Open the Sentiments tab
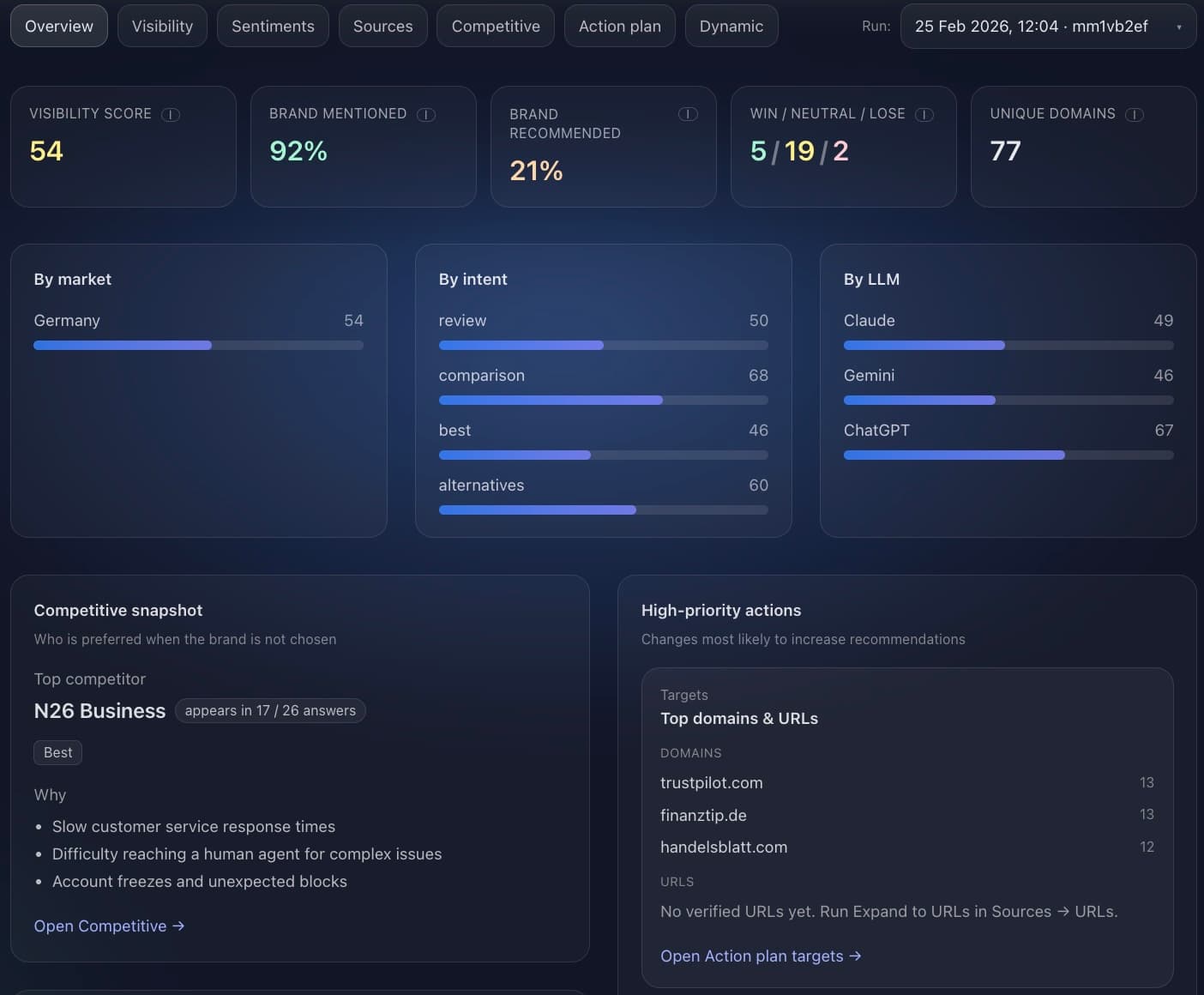This screenshot has width=1204, height=995. pos(273,27)
